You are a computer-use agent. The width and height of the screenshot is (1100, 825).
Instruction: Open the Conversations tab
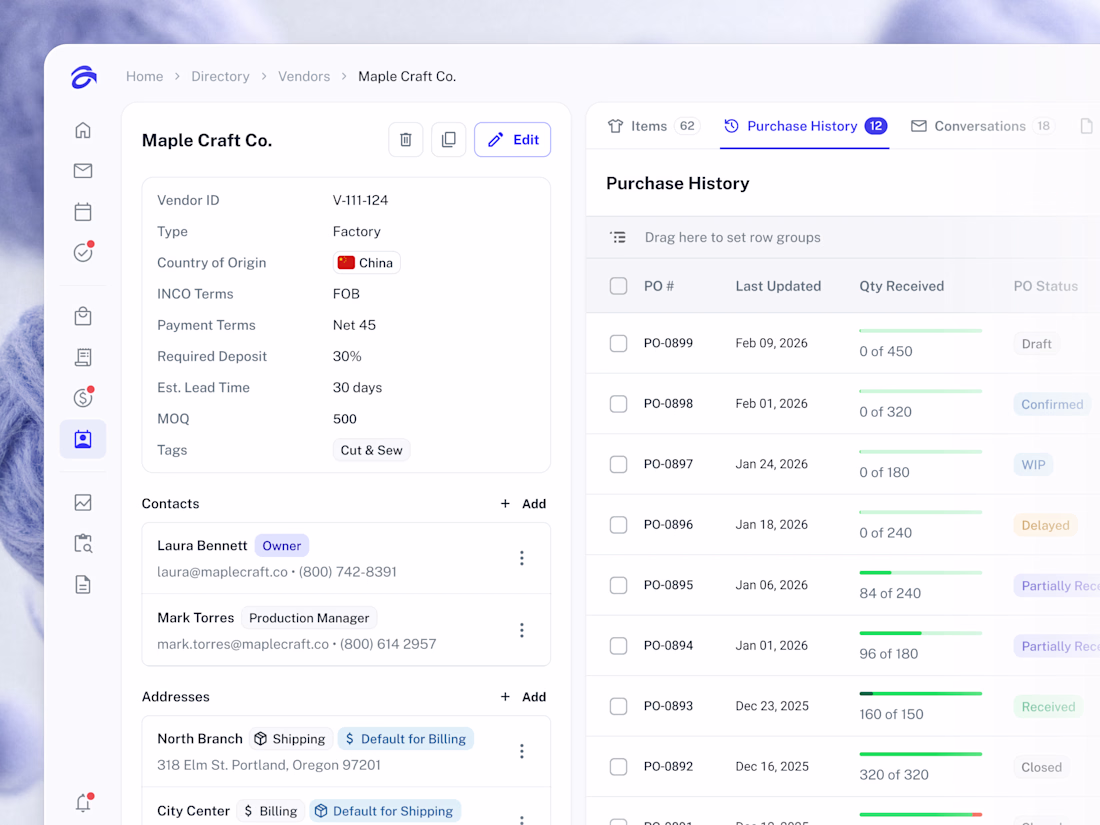pyautogui.click(x=982, y=126)
